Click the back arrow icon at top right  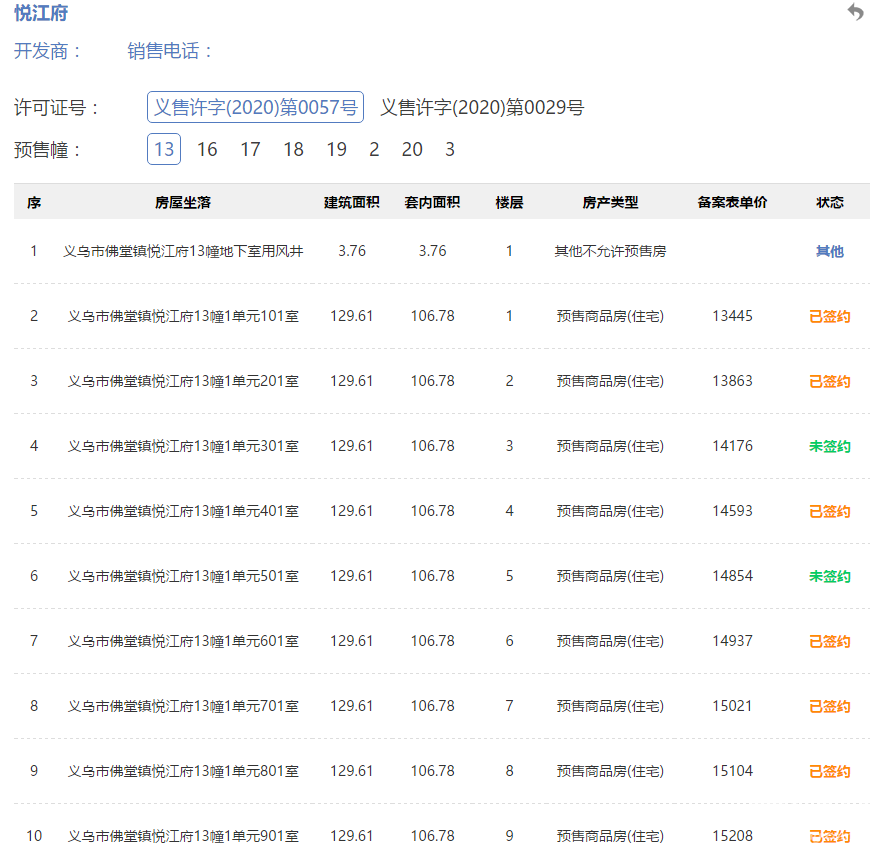(x=855, y=12)
